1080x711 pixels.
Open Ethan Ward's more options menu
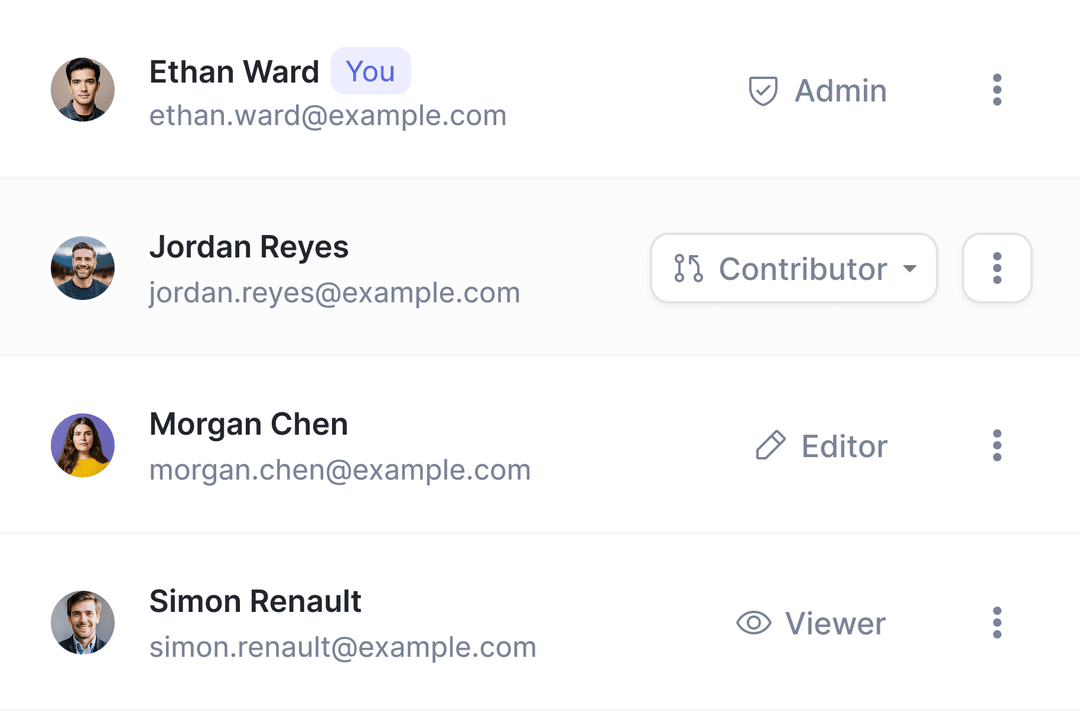(x=997, y=90)
